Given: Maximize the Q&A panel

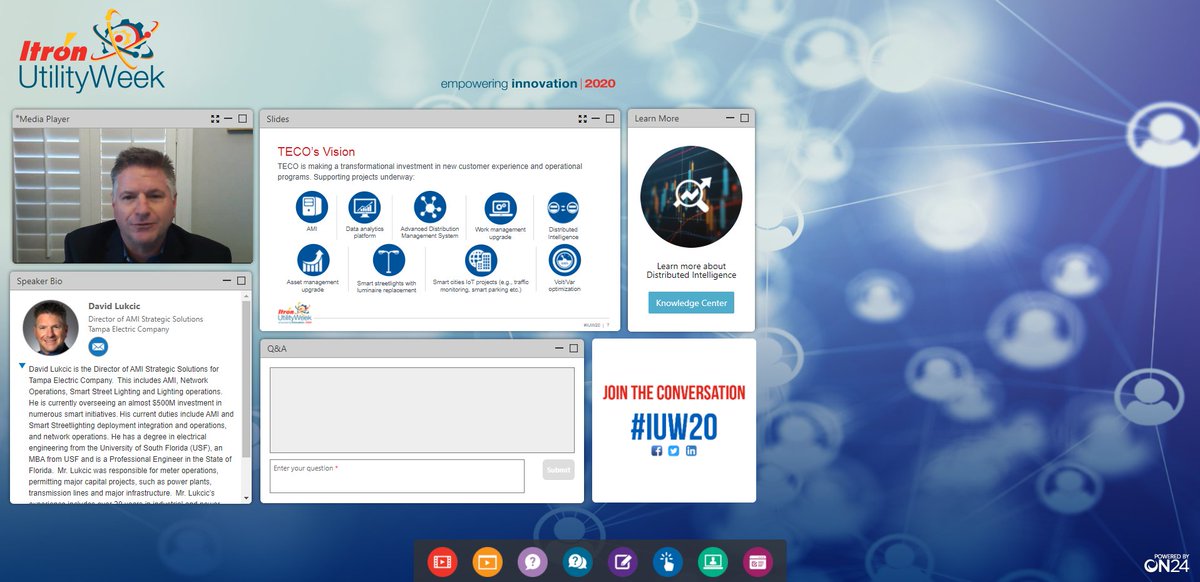Looking at the screenshot, I should point(573,348).
